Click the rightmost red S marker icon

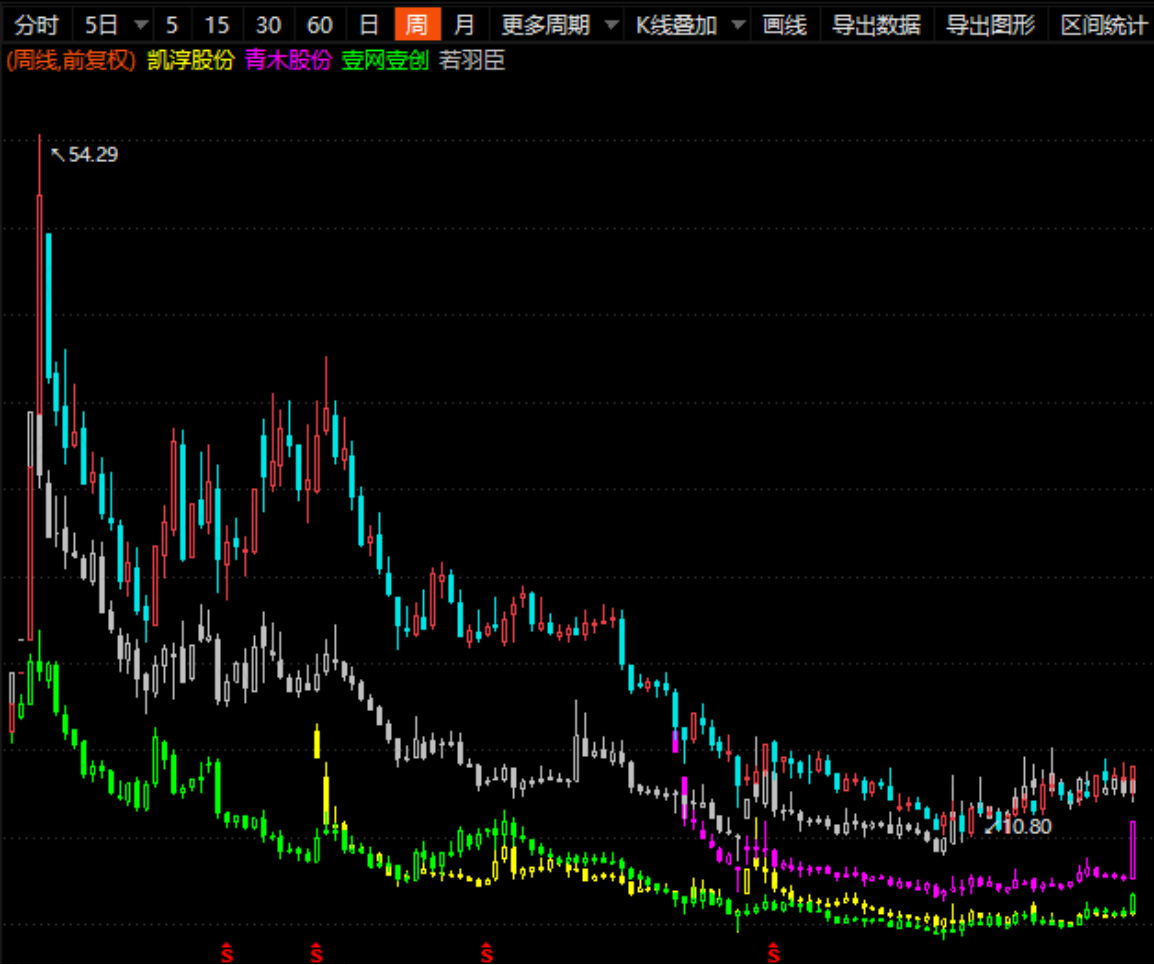click(x=773, y=952)
